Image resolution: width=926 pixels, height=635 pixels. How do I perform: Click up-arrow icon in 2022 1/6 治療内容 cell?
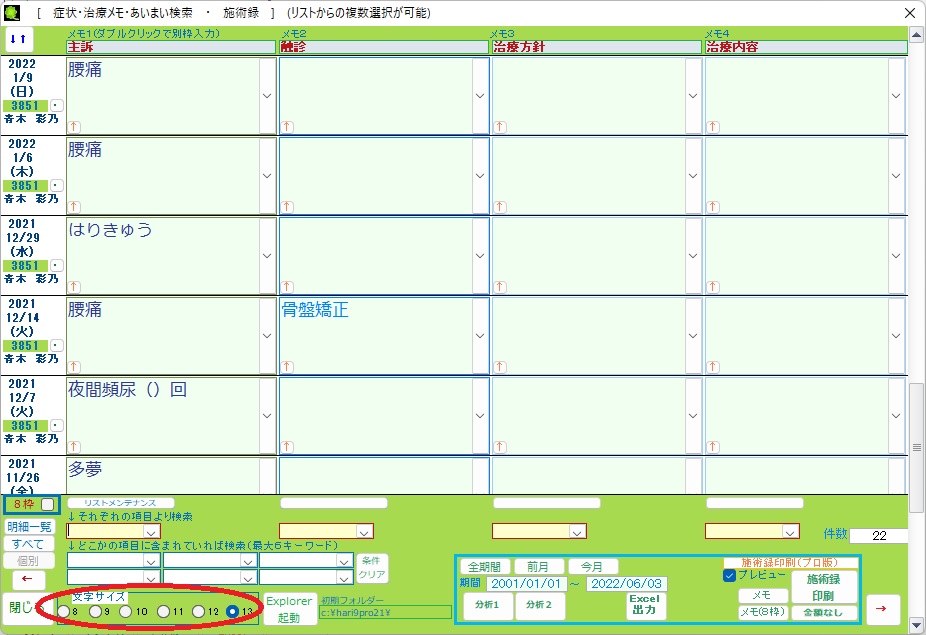coord(713,207)
